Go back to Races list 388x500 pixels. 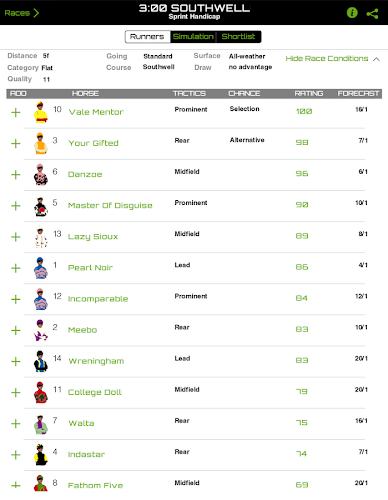coord(21,13)
